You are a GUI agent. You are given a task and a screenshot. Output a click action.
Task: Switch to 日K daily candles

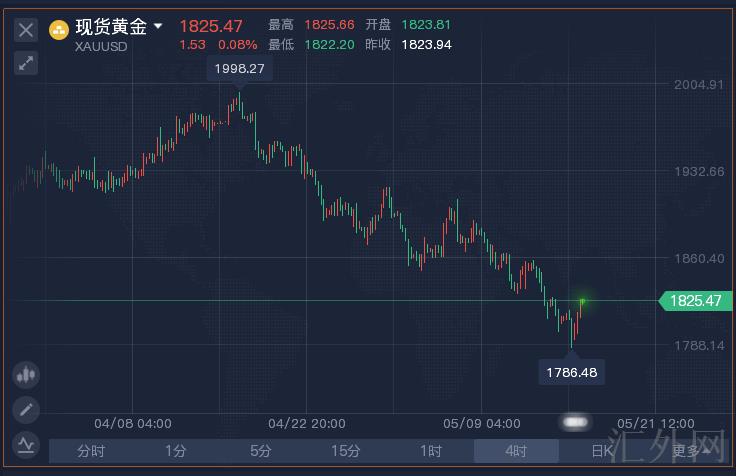[601, 451]
